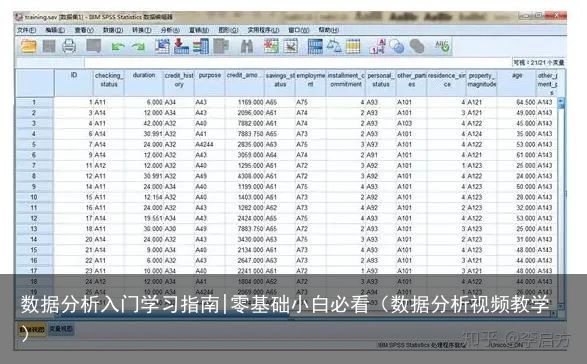
Task: Switch to the 变量视图 tab
Action: [x=61, y=329]
